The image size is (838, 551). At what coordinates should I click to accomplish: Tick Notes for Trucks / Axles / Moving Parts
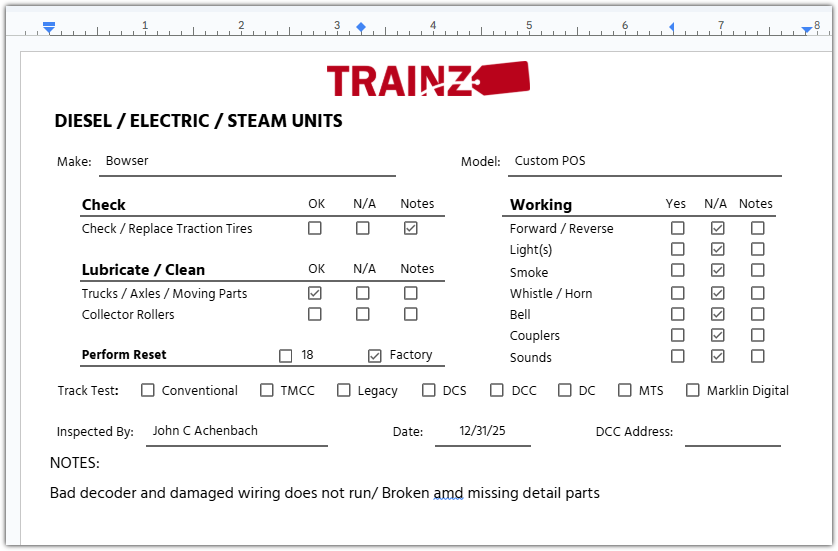[410, 293]
